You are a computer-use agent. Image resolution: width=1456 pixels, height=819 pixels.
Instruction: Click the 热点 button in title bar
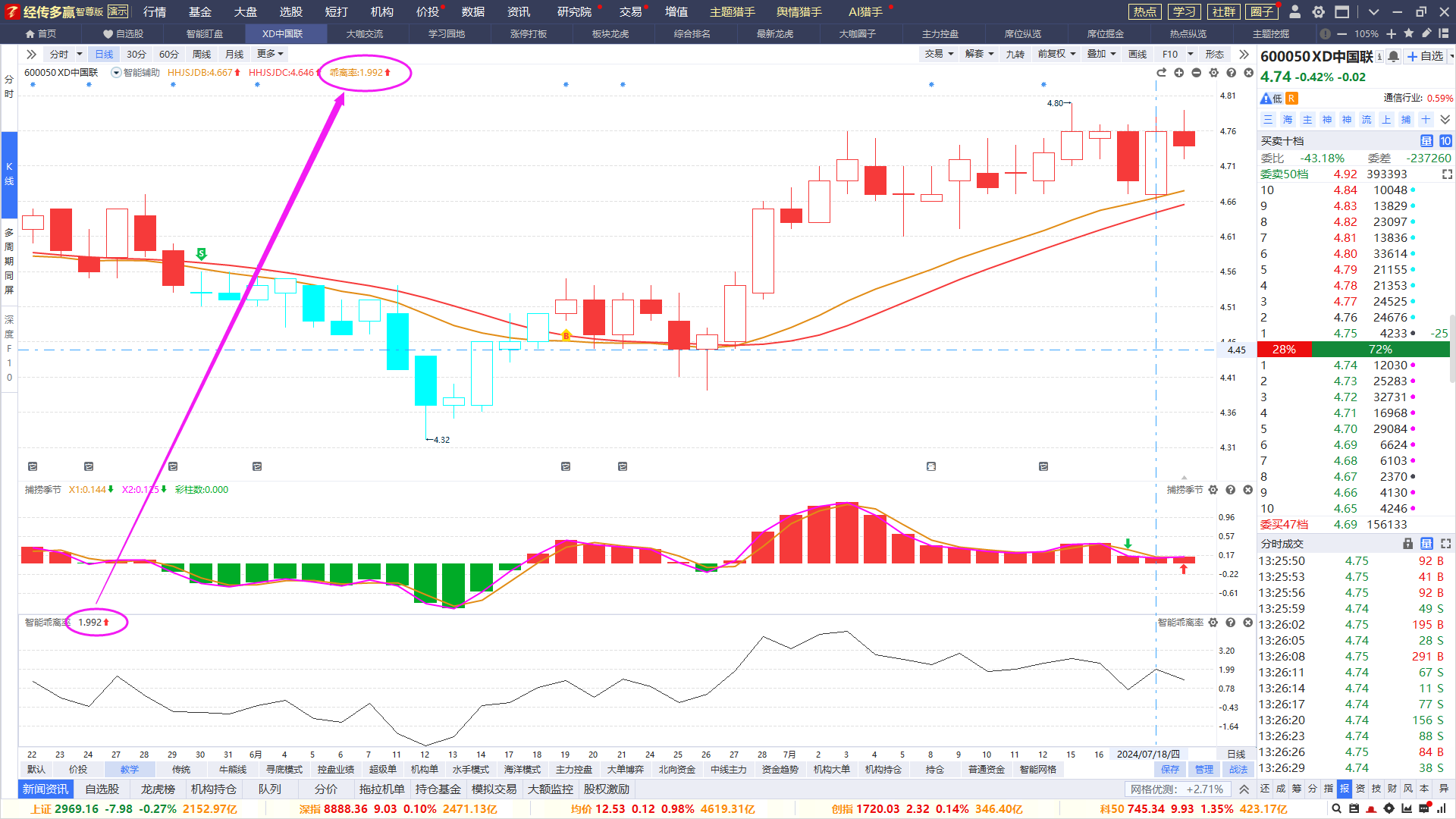pos(1144,11)
